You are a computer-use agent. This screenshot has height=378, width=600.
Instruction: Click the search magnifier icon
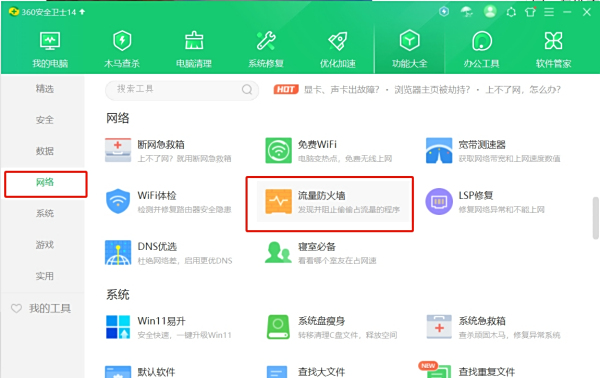click(247, 90)
